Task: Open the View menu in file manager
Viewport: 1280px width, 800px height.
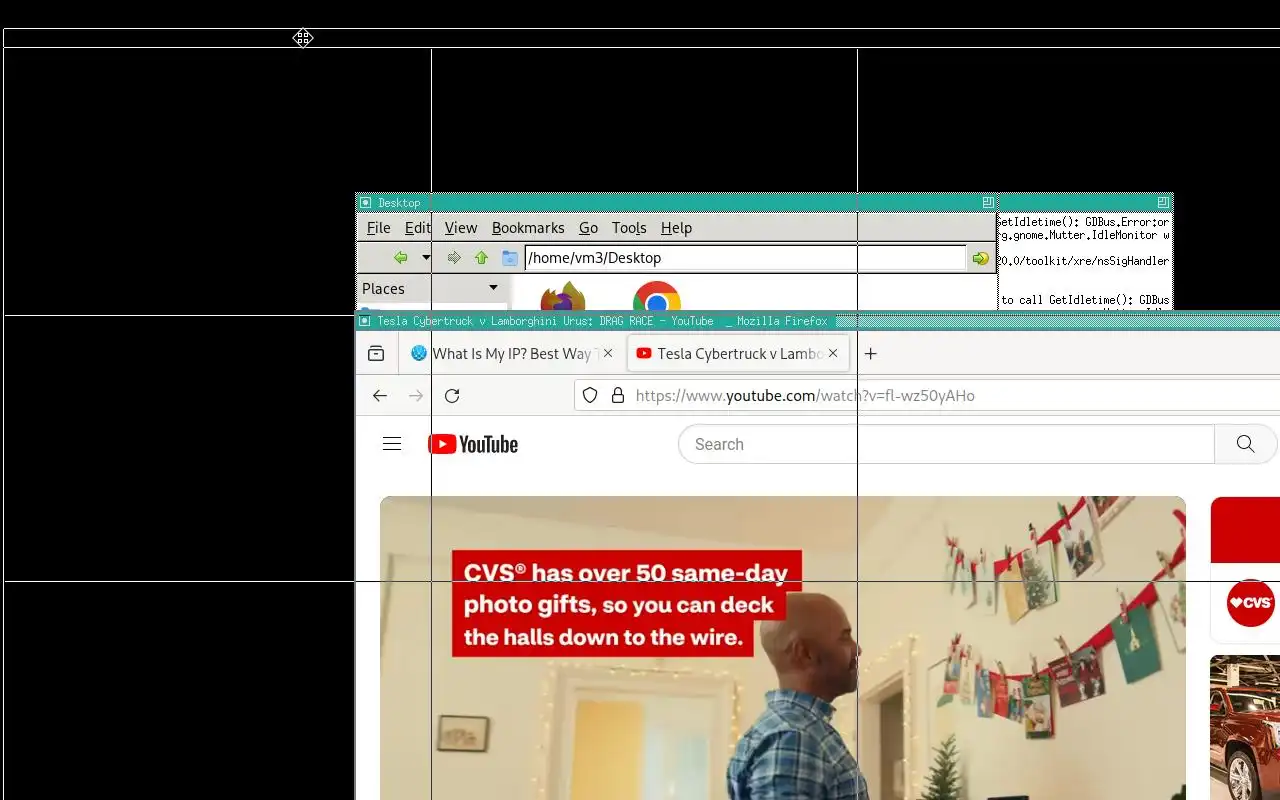Action: 461,228
